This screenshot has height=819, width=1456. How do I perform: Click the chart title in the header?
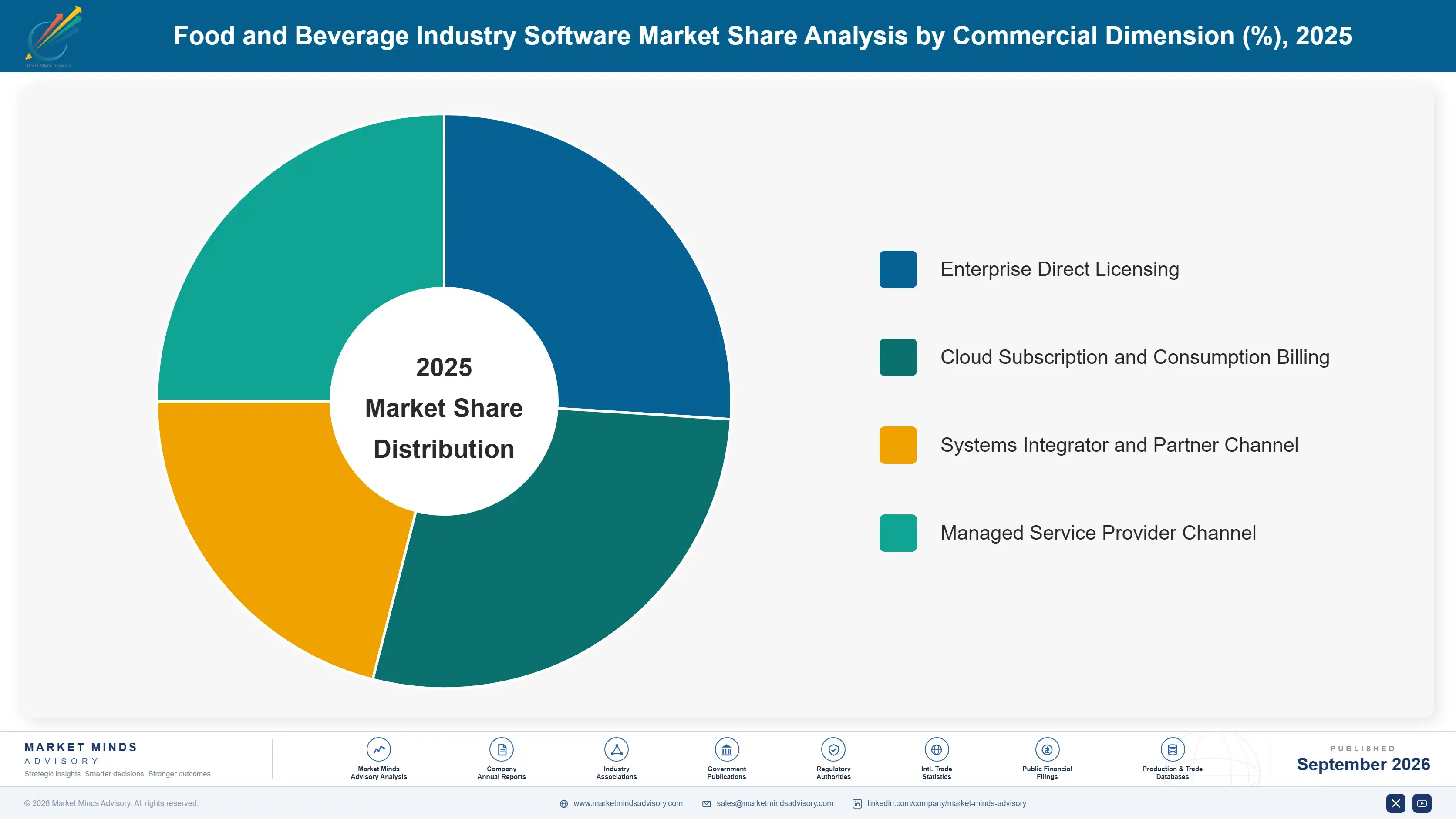pos(762,36)
